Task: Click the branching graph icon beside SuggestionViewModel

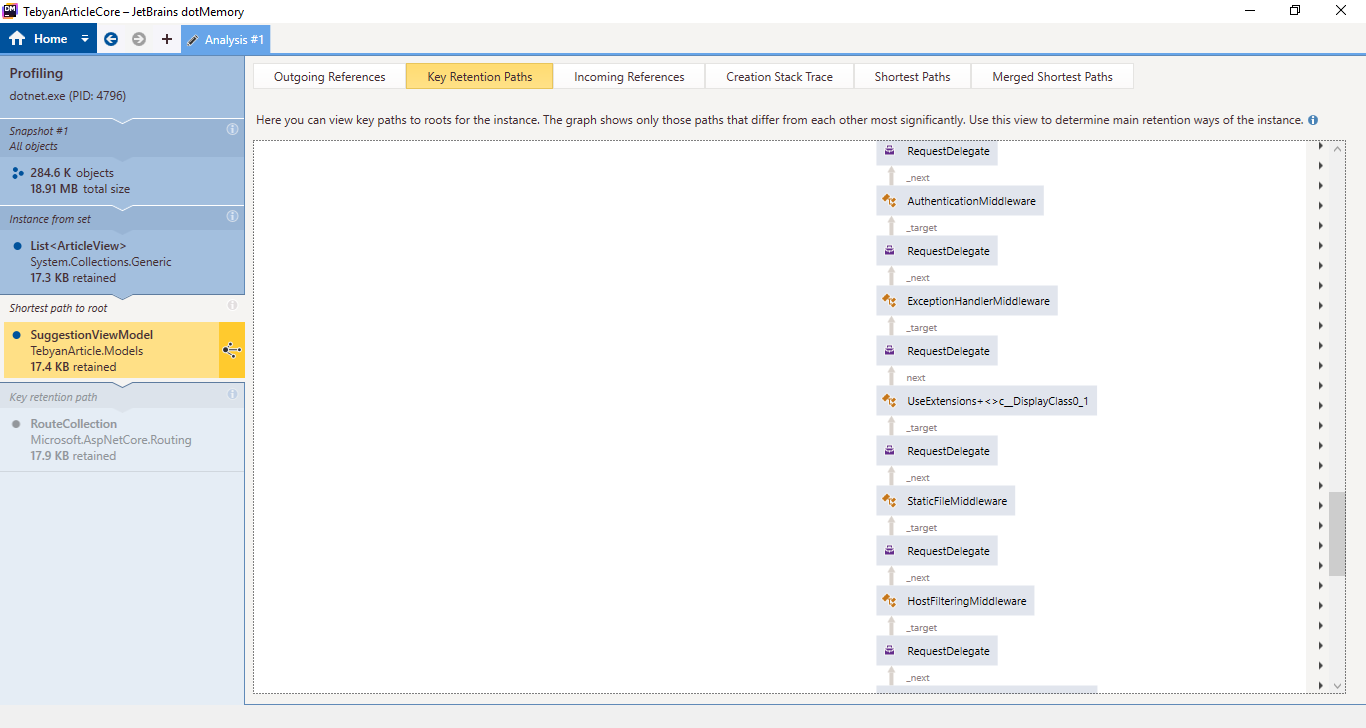Action: (x=232, y=350)
